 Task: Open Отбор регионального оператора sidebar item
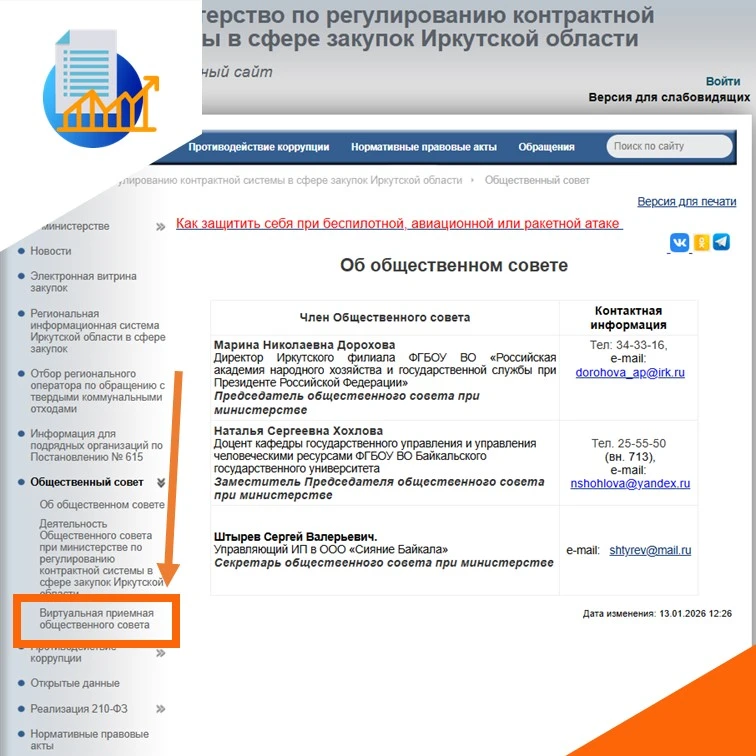point(97,391)
